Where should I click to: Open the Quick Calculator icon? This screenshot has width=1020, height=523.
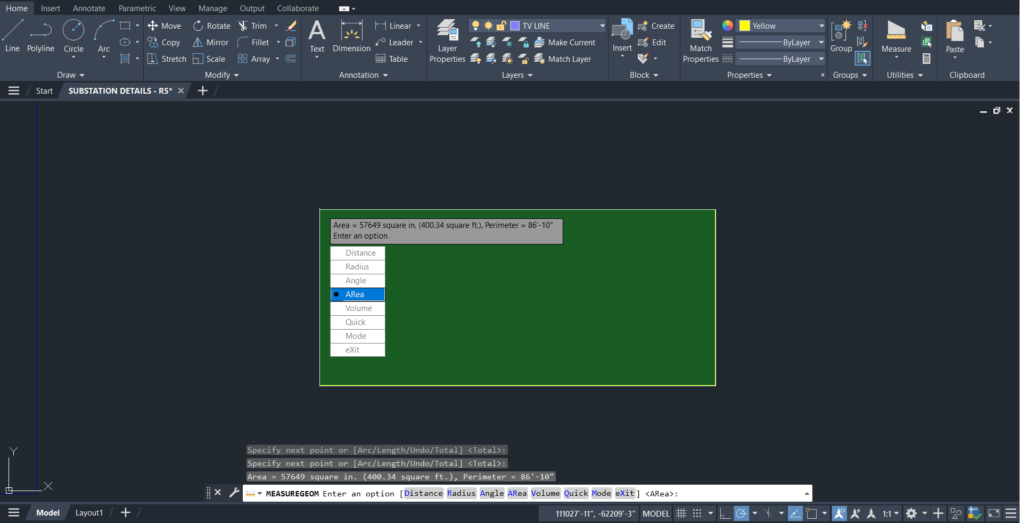[x=926, y=59]
